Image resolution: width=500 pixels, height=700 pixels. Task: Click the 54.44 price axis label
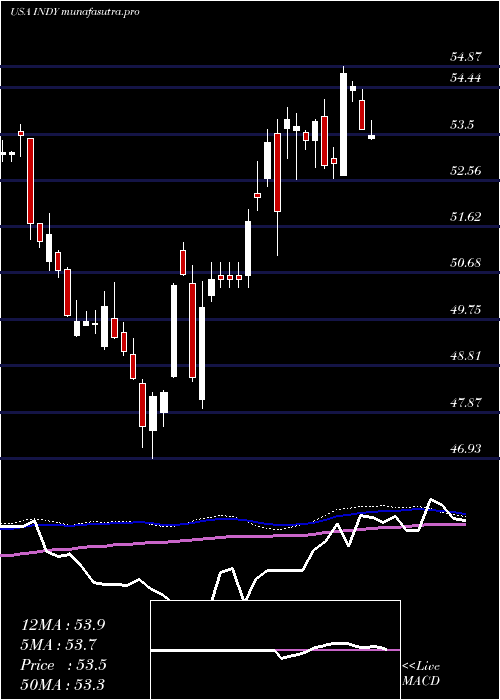coord(466,78)
